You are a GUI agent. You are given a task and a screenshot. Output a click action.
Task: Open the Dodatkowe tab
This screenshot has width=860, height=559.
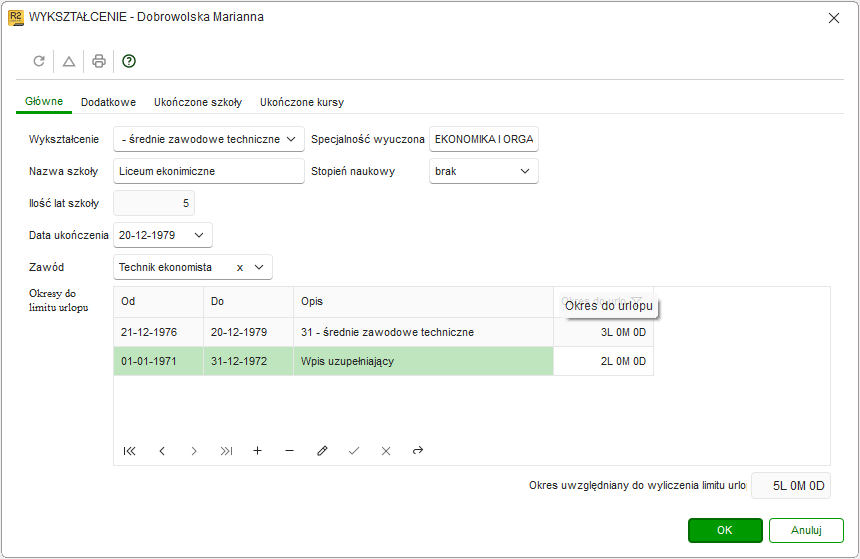[108, 102]
